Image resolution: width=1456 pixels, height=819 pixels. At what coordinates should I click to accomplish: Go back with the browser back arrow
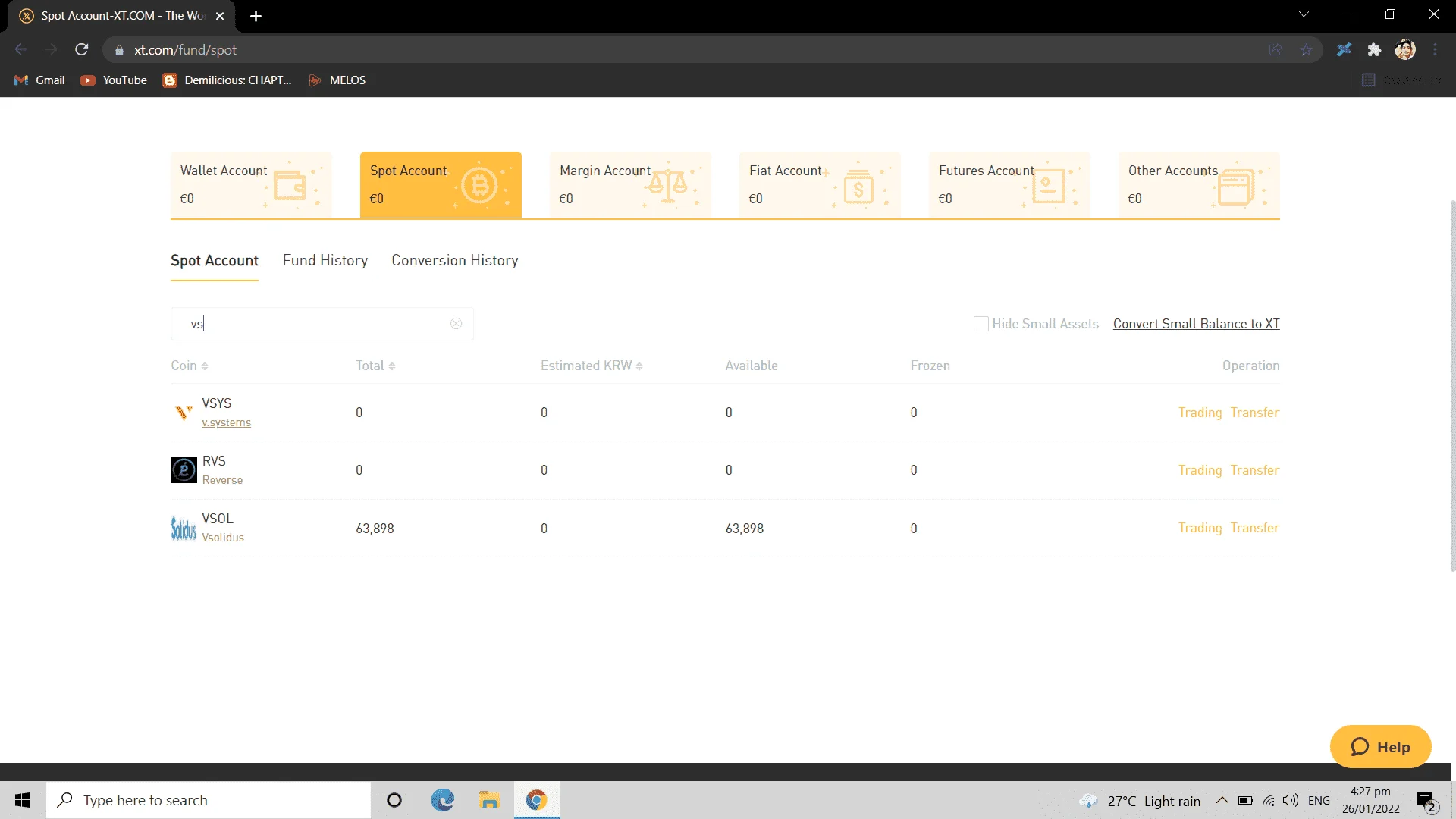[21, 50]
